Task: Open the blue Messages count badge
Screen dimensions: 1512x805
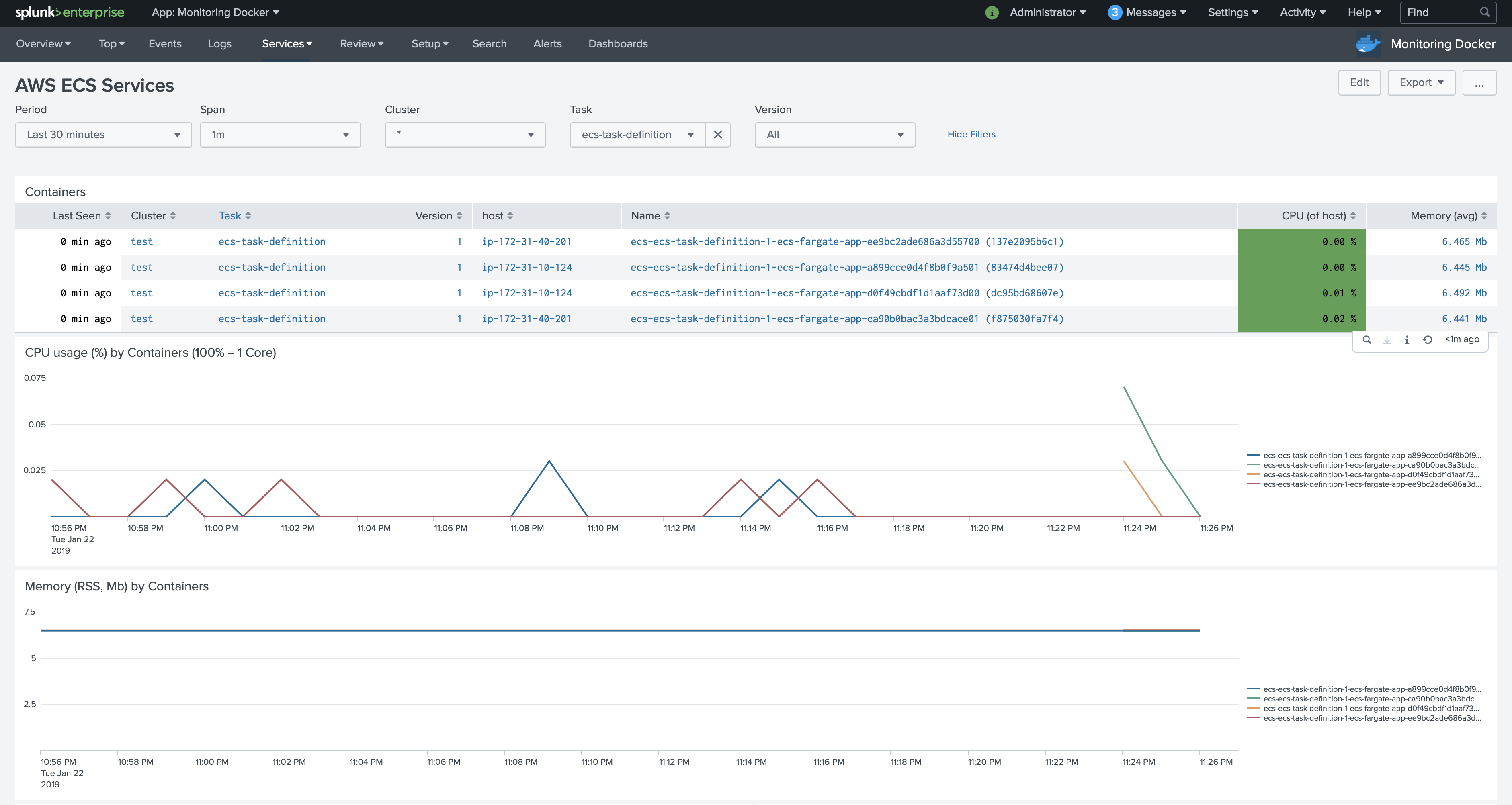Action: coord(1115,12)
